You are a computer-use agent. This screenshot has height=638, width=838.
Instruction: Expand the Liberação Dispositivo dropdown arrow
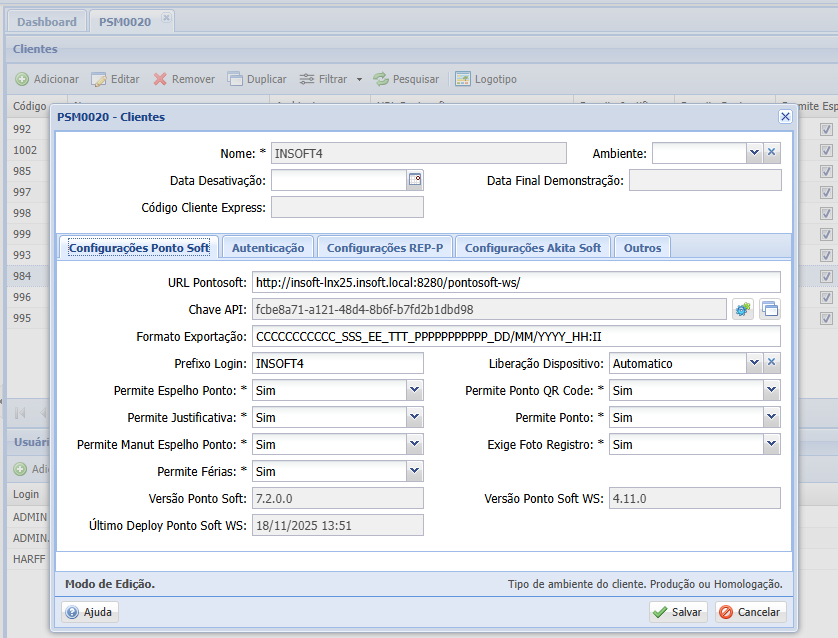pyautogui.click(x=754, y=362)
